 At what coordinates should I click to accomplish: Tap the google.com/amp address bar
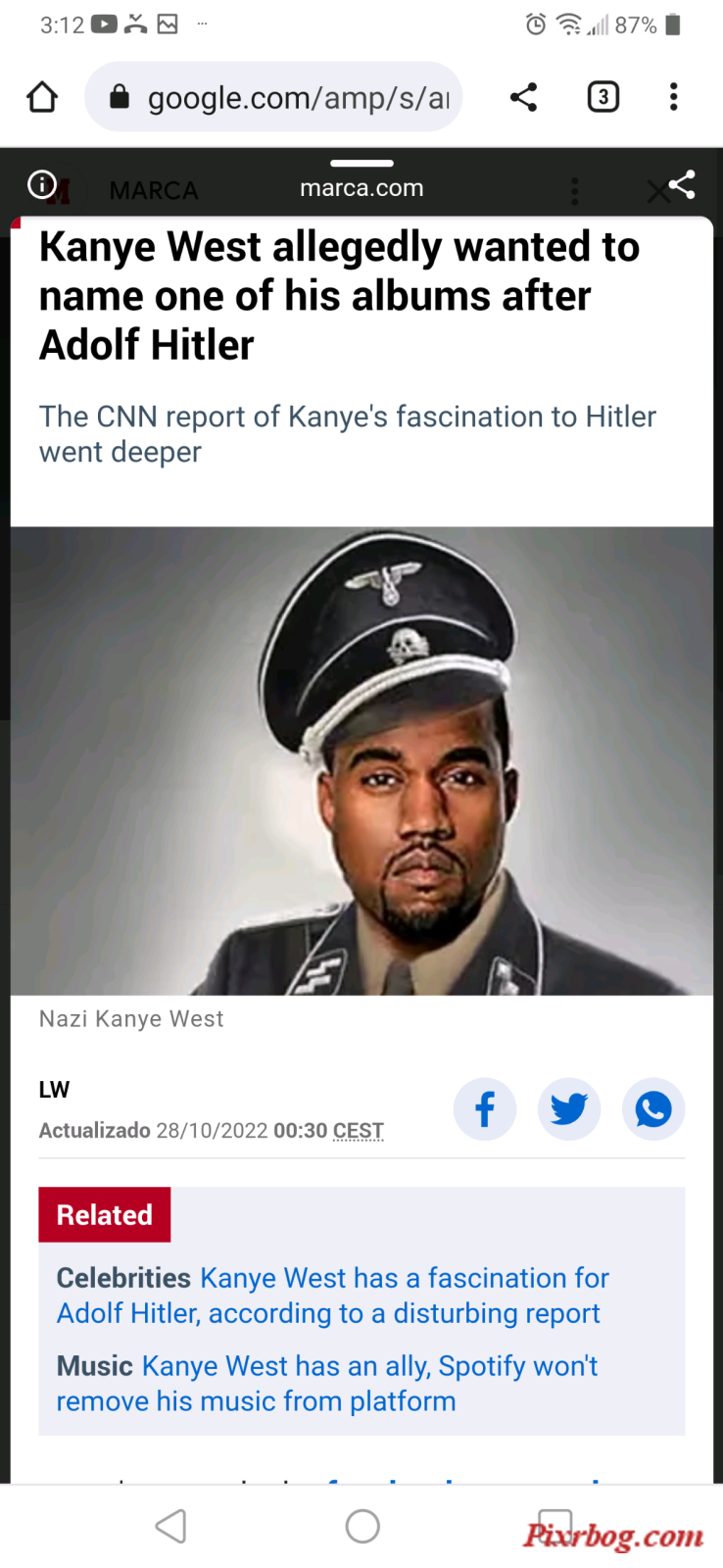273,97
